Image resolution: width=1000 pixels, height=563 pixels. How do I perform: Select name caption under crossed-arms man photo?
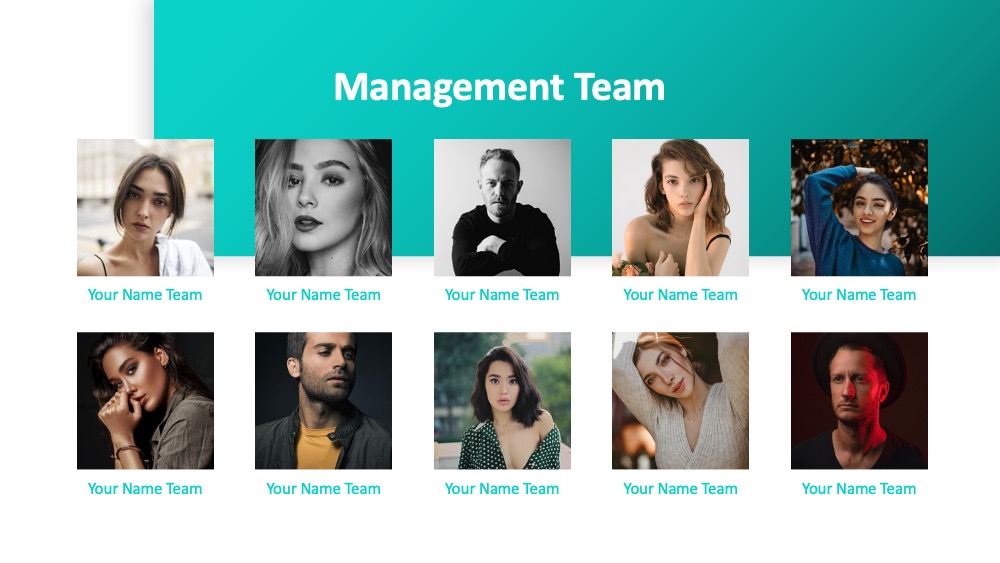tap(502, 295)
